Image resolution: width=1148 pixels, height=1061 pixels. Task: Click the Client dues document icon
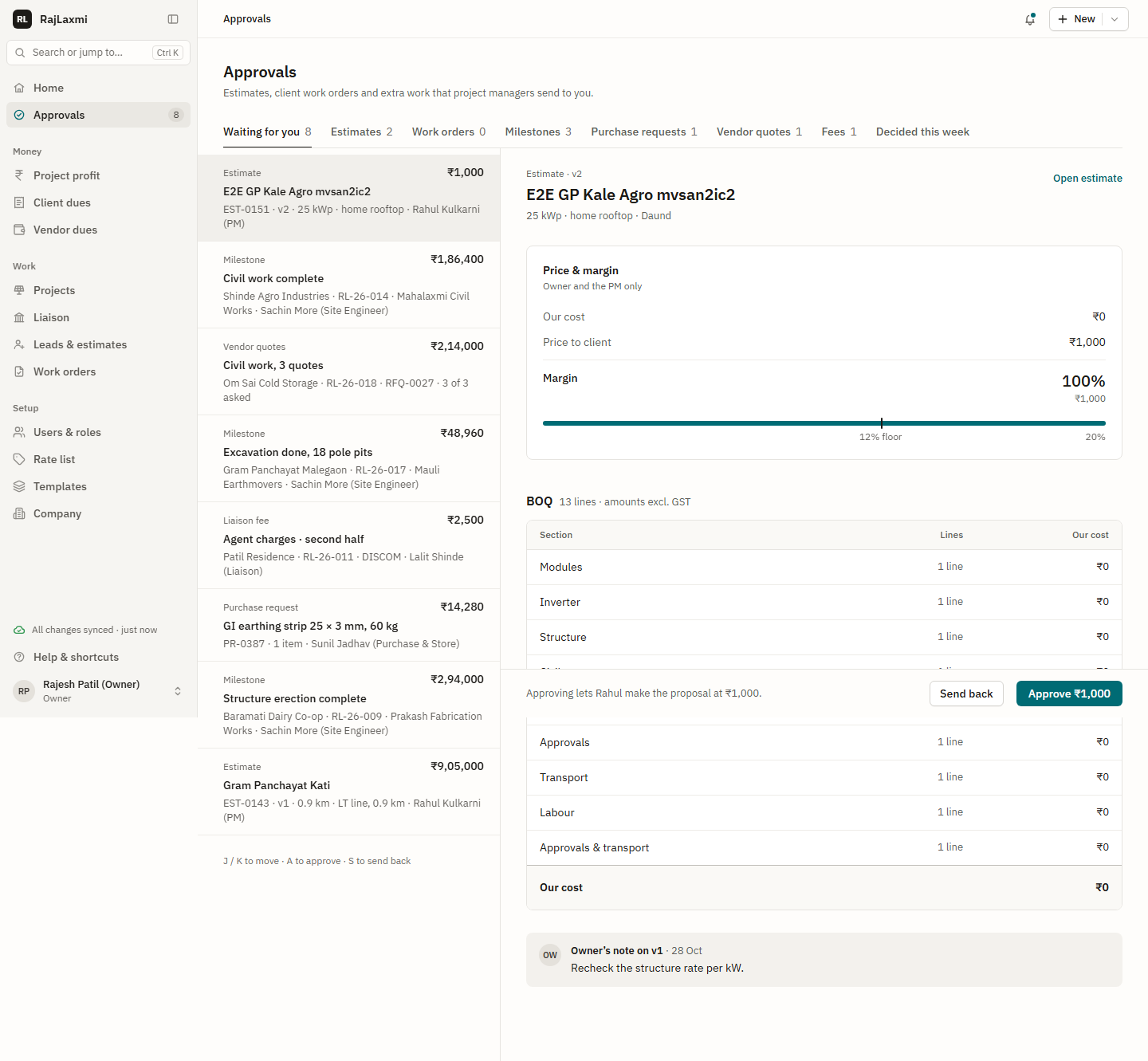(19, 202)
